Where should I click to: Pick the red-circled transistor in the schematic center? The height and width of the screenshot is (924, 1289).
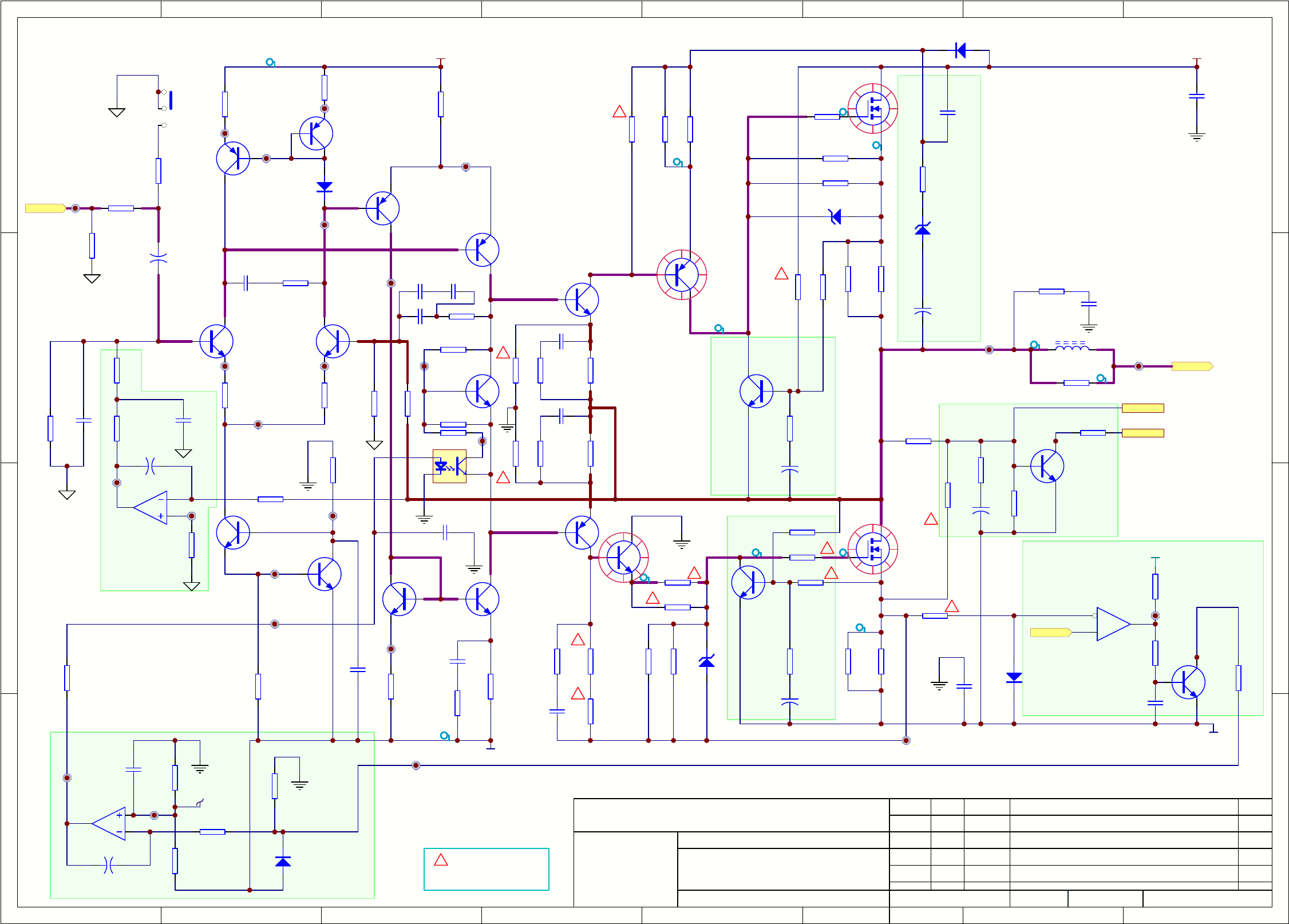[682, 275]
